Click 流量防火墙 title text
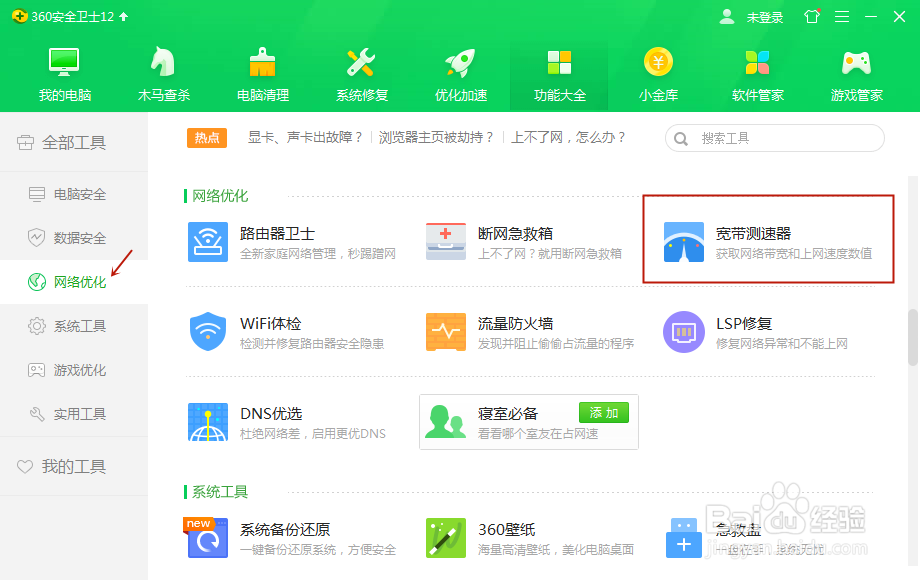Image resolution: width=920 pixels, height=580 pixels. (515, 324)
